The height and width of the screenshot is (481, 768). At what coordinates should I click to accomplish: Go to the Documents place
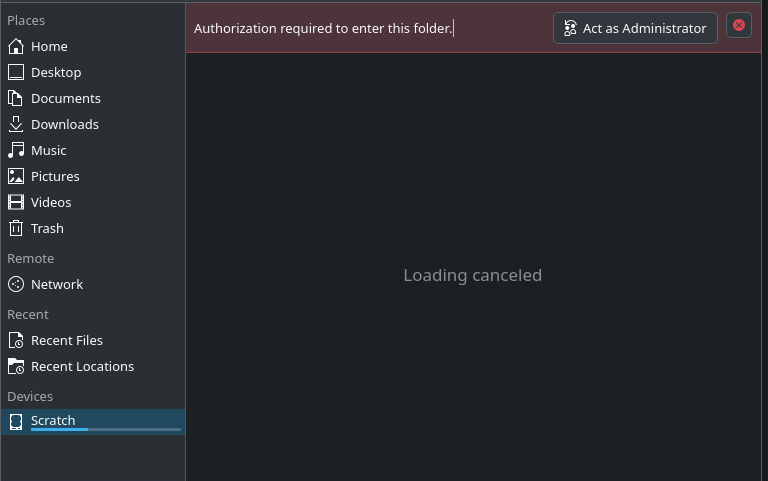coord(66,98)
